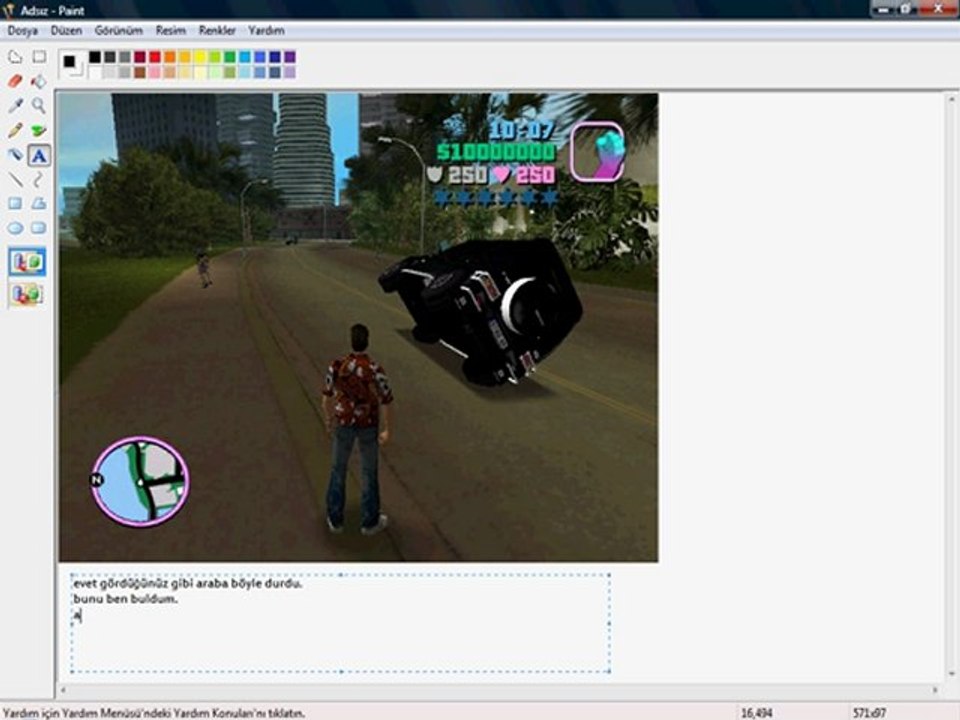Viewport: 960px width, 720px height.
Task: Switch to transparent background drawing option
Action: tap(27, 294)
